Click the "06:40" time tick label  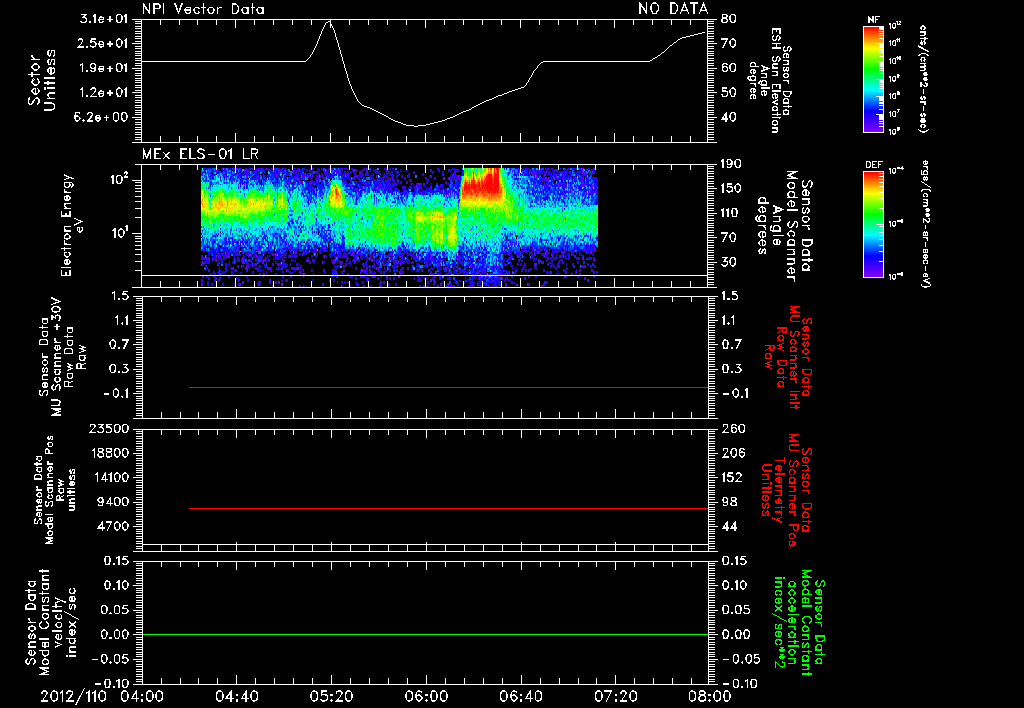pos(521,696)
